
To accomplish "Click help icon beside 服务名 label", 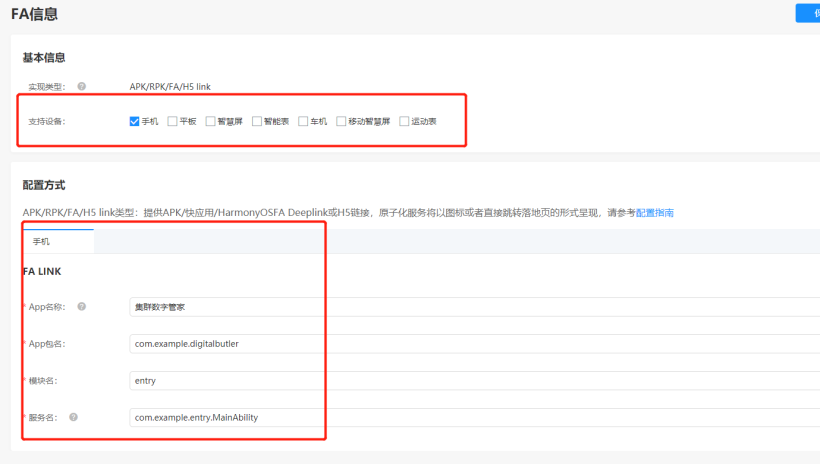I will click(x=74, y=417).
